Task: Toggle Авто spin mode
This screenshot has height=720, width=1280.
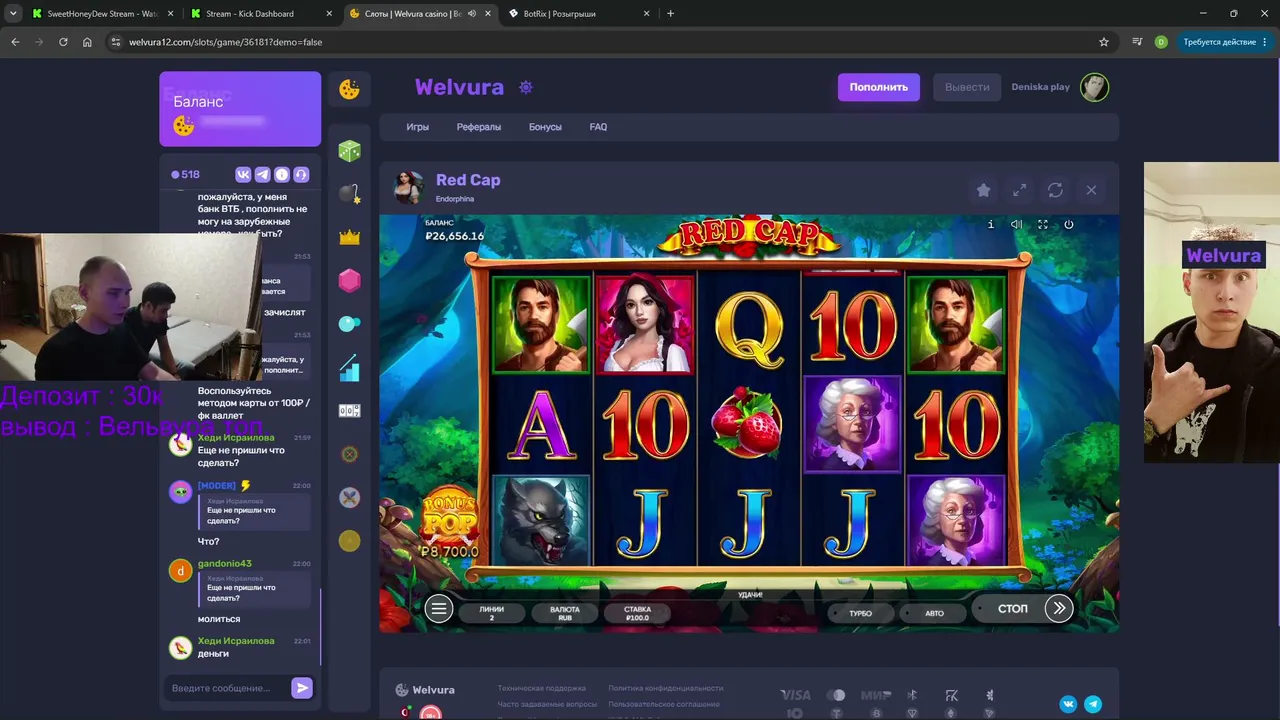Action: pyautogui.click(x=935, y=613)
